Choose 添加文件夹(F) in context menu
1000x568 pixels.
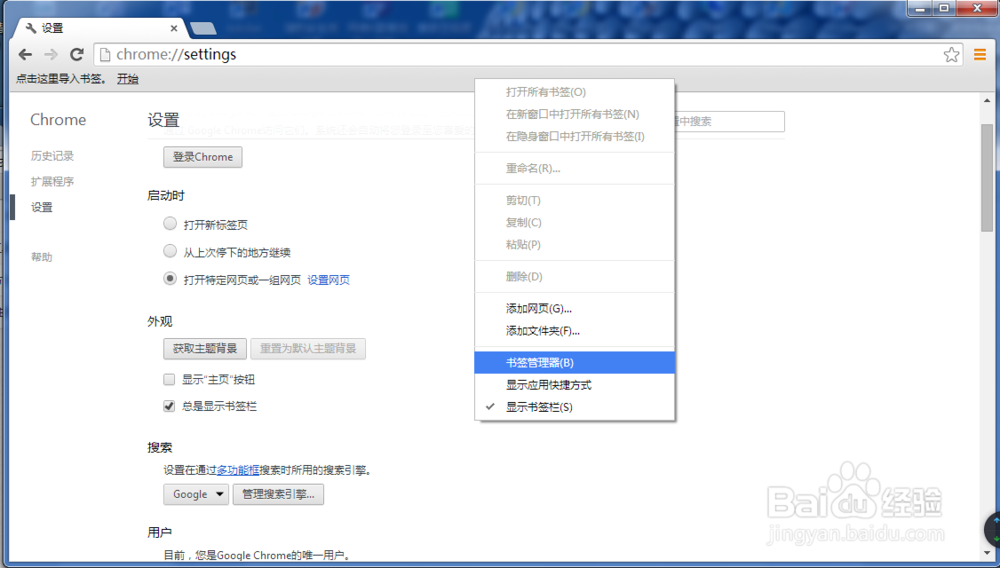coord(575,331)
